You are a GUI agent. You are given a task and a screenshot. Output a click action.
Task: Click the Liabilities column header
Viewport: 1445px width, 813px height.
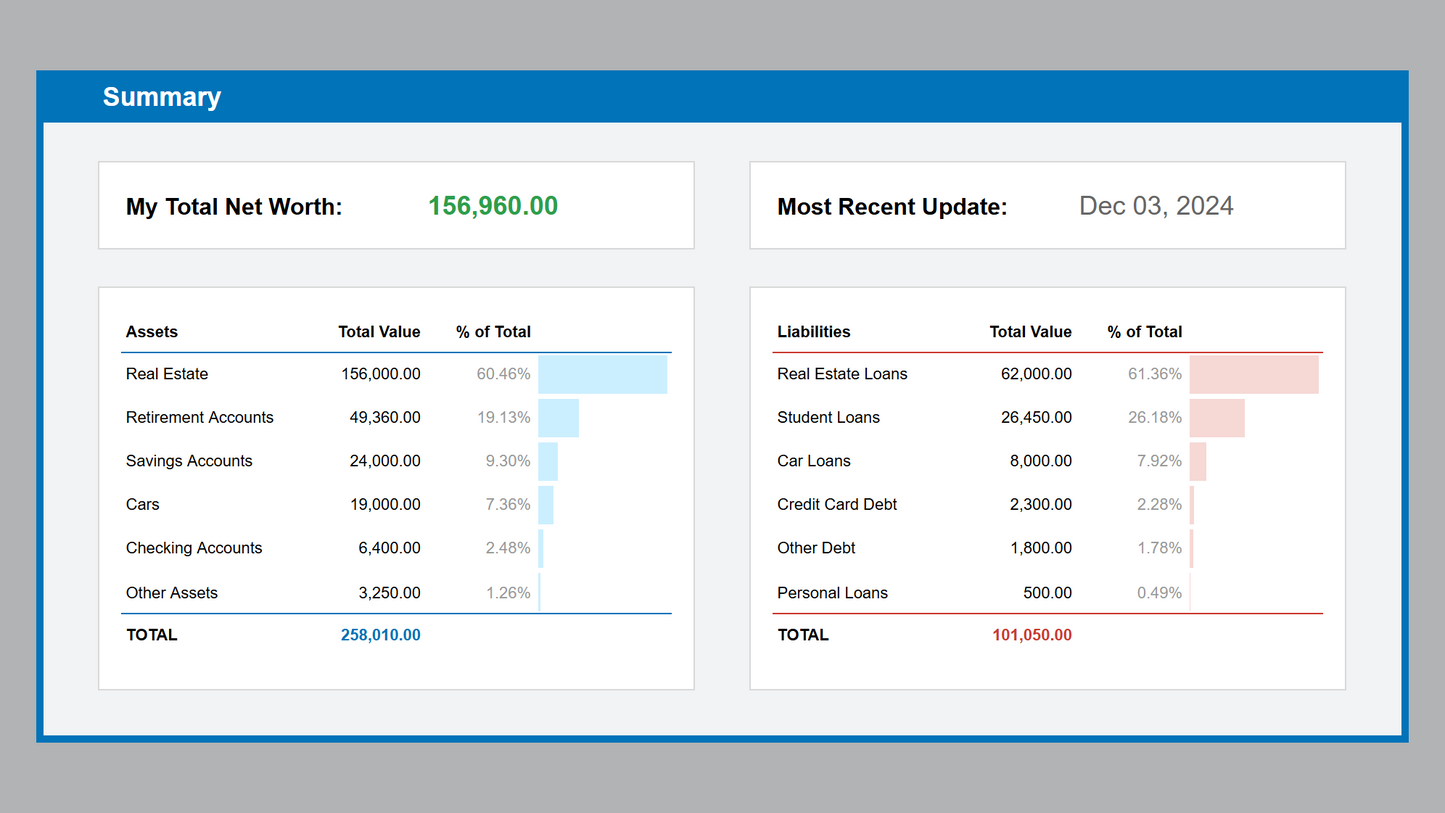click(814, 332)
